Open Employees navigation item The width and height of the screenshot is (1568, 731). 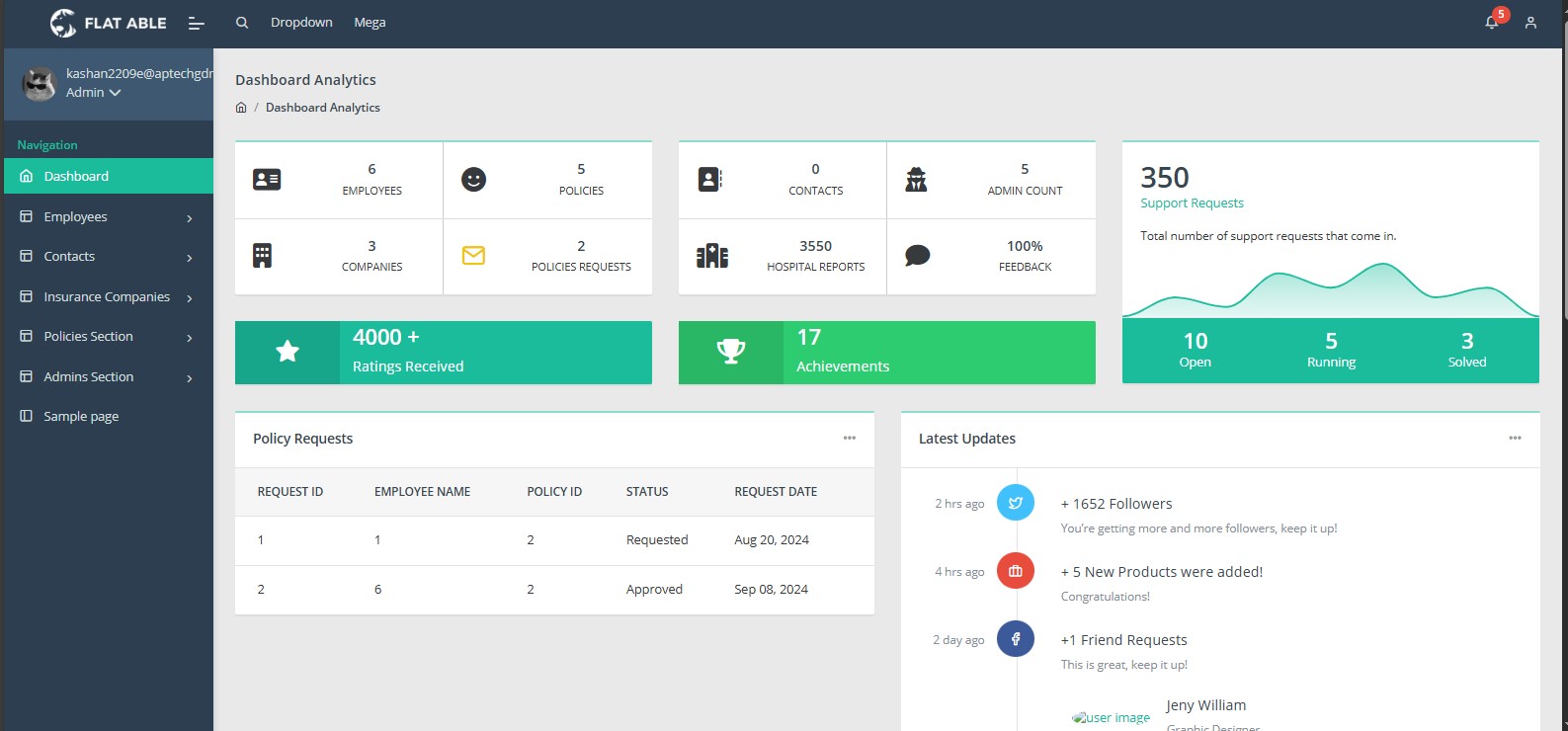[109, 216]
